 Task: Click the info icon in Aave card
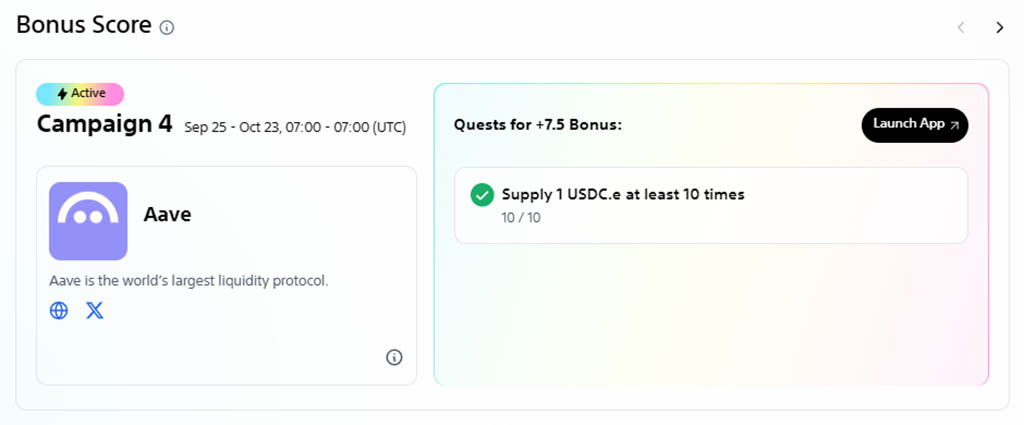(x=394, y=357)
